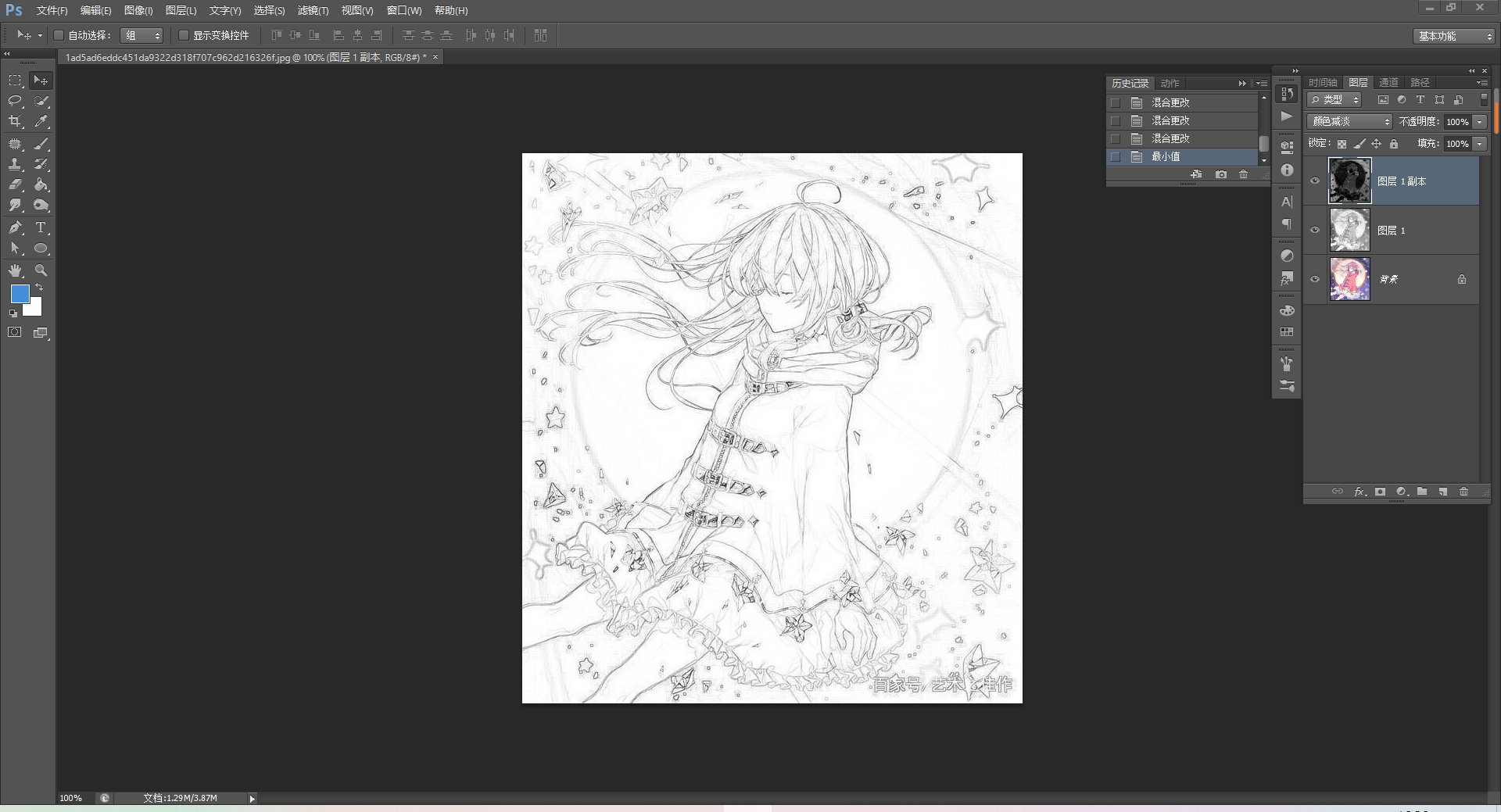Open the 文件(F) menu
Screen dimensions: 1501x812
coord(52,10)
